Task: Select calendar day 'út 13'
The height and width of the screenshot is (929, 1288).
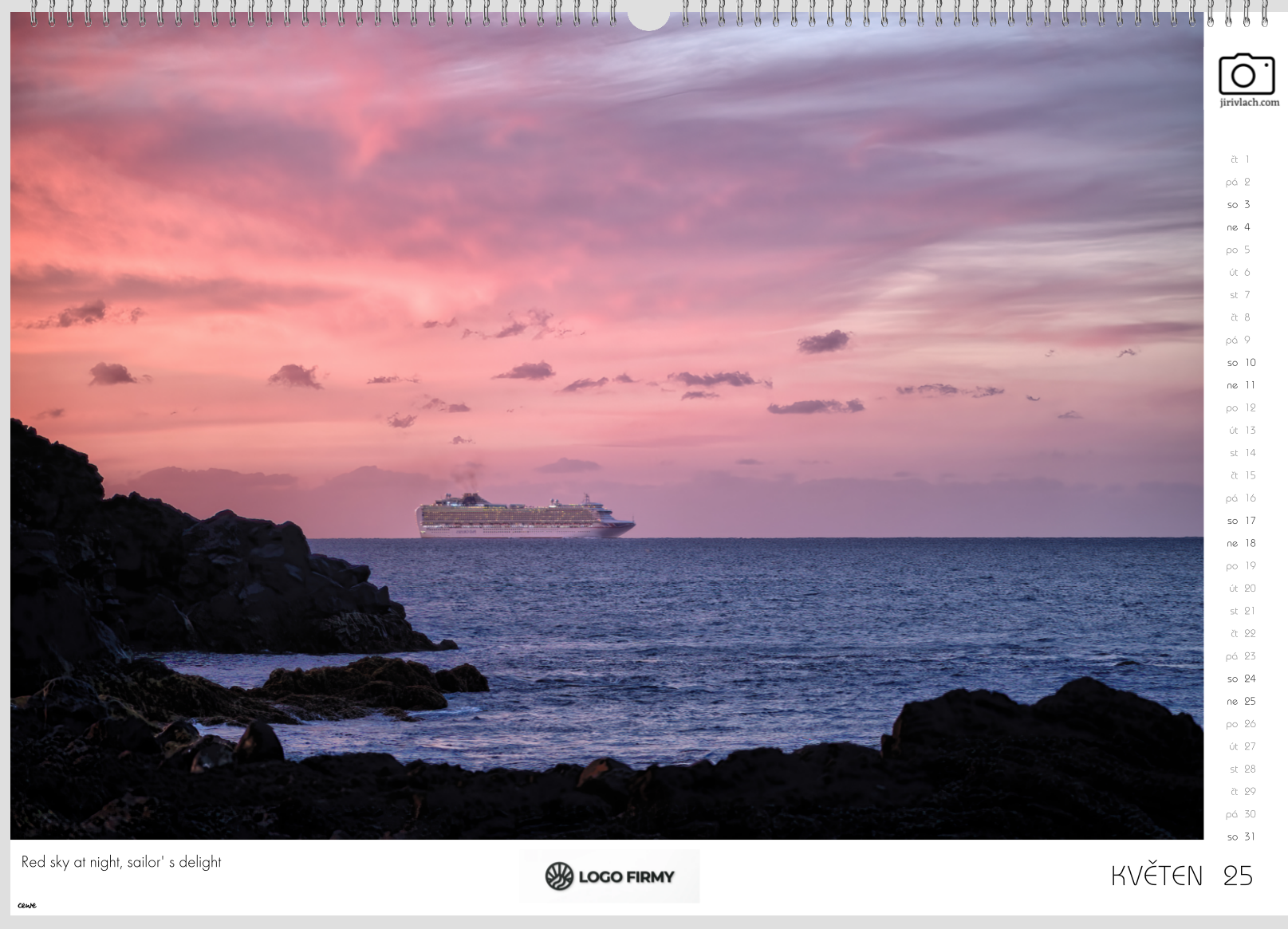Action: (x=1243, y=431)
